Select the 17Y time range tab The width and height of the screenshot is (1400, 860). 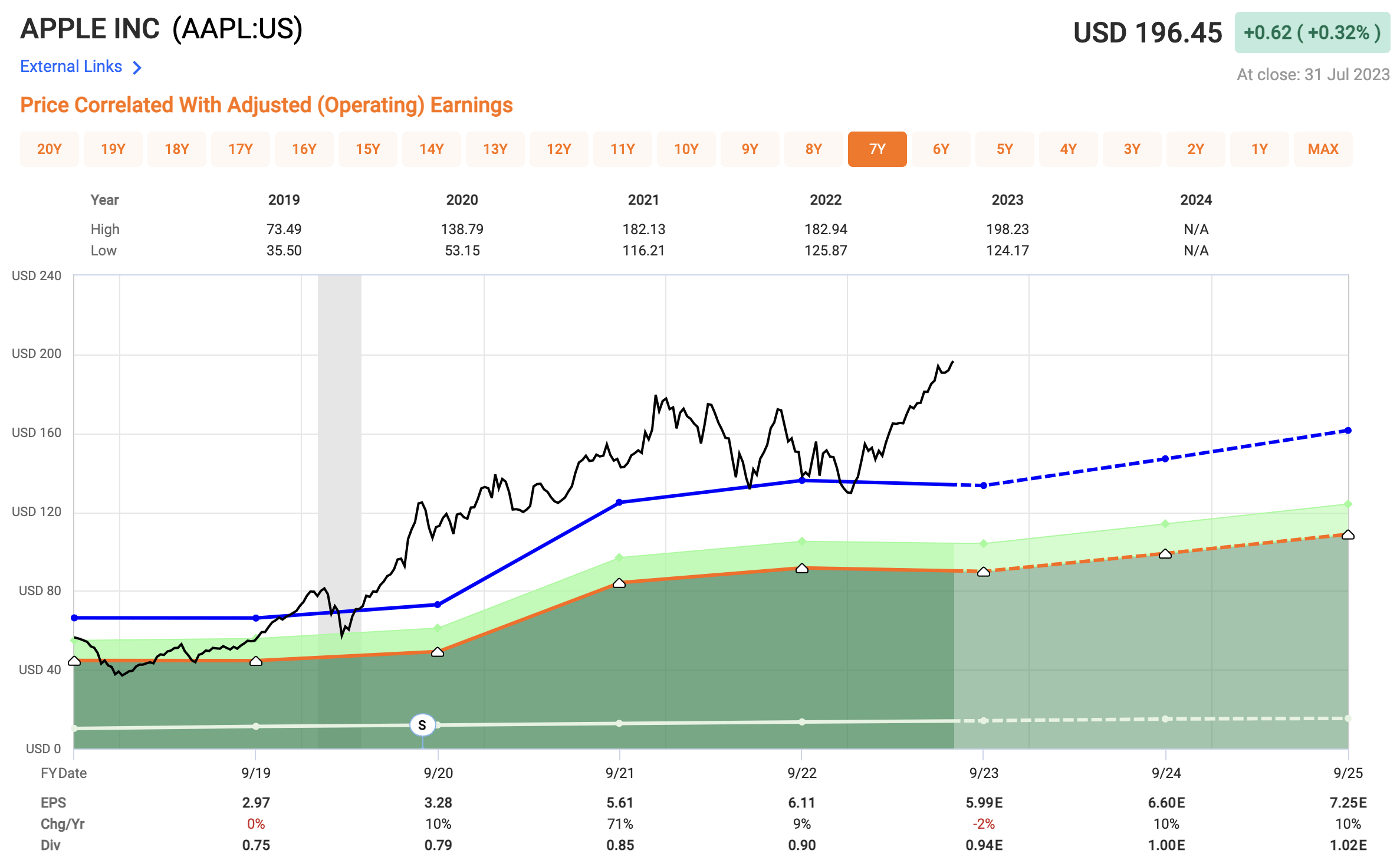241,149
